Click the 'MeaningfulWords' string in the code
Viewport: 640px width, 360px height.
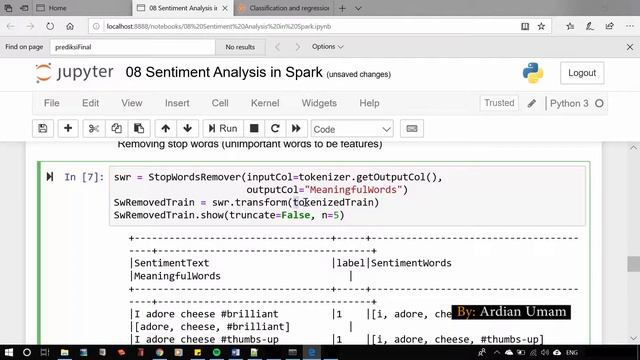pyautogui.click(x=353, y=190)
